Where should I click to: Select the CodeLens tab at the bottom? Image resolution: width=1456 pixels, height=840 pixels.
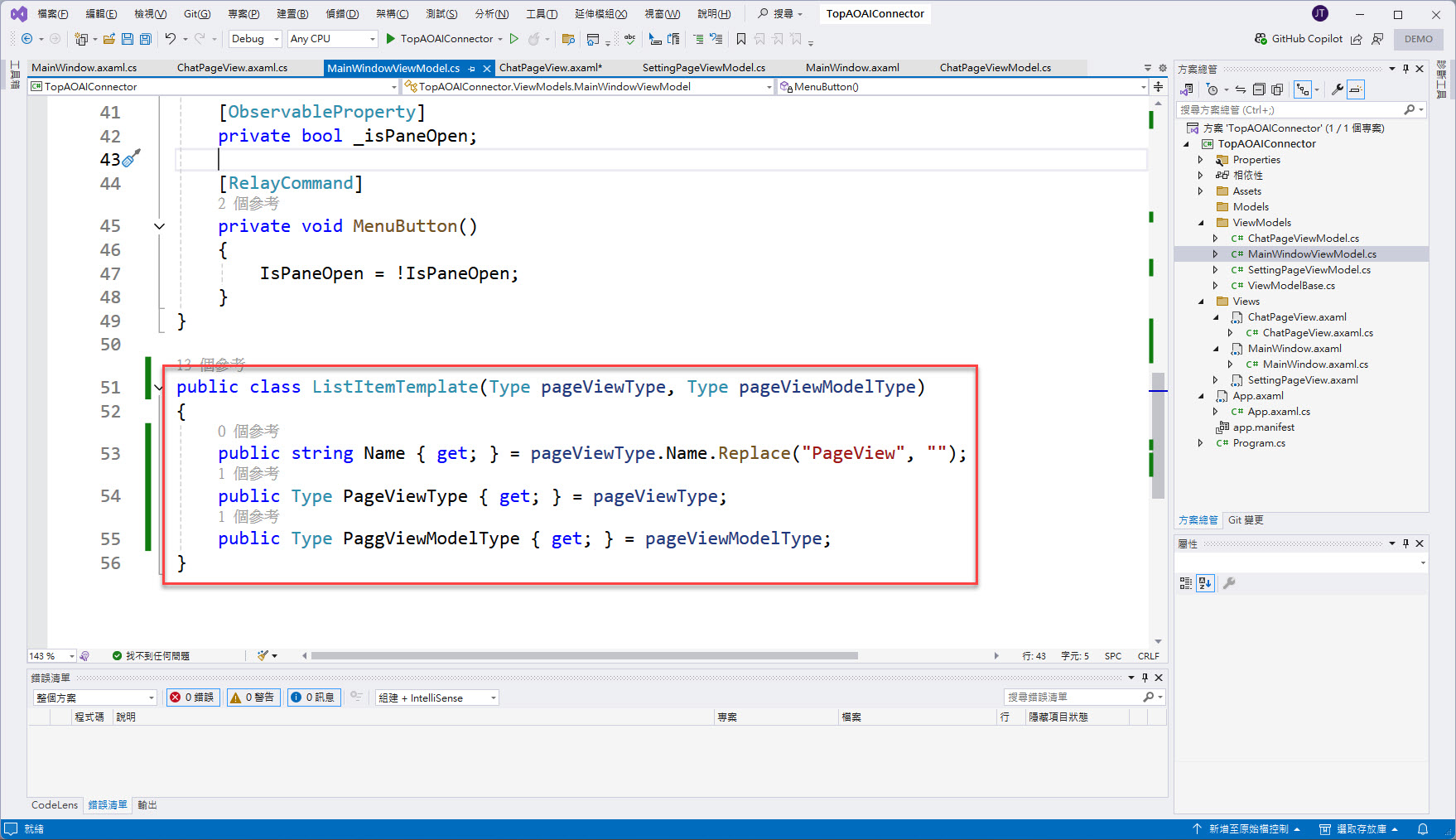pos(55,805)
